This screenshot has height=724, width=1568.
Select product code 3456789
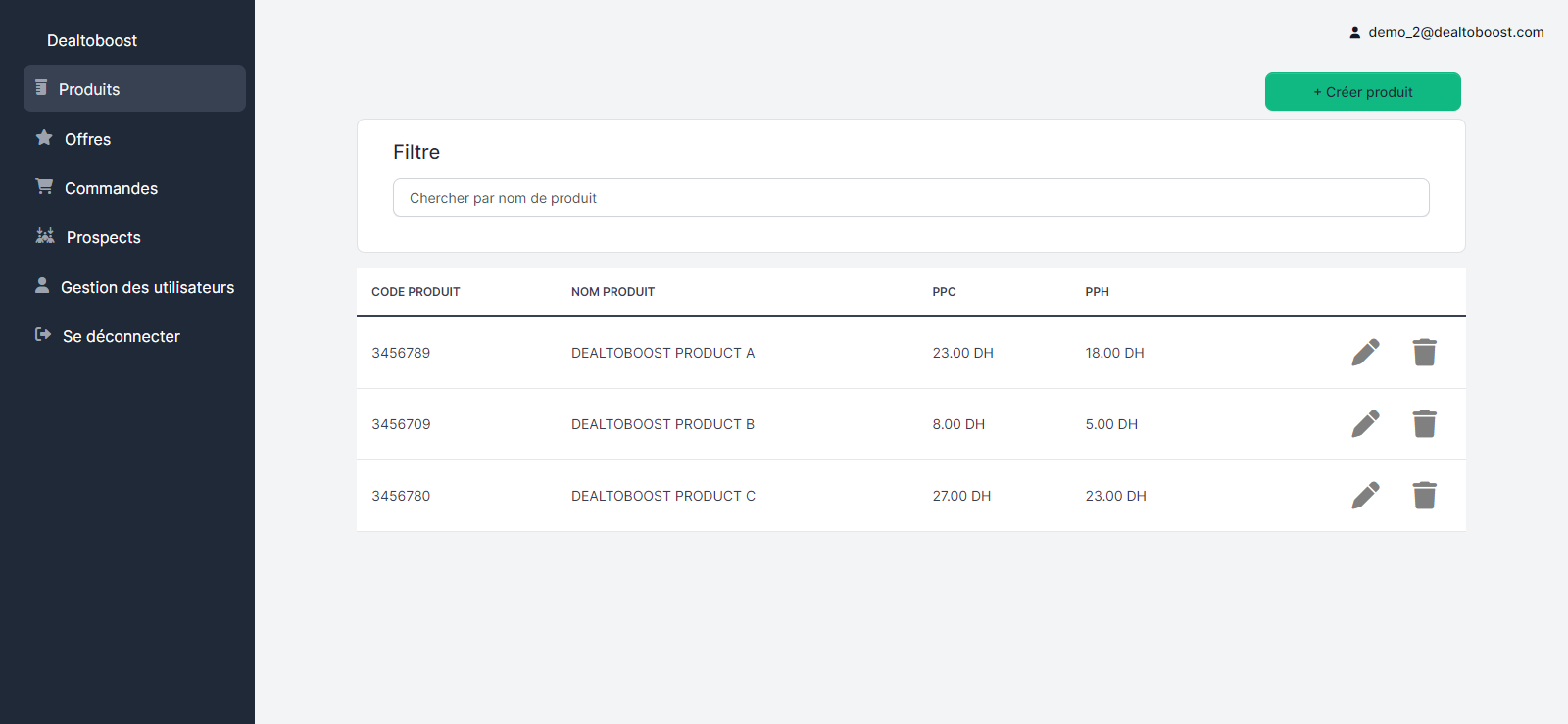coord(401,353)
